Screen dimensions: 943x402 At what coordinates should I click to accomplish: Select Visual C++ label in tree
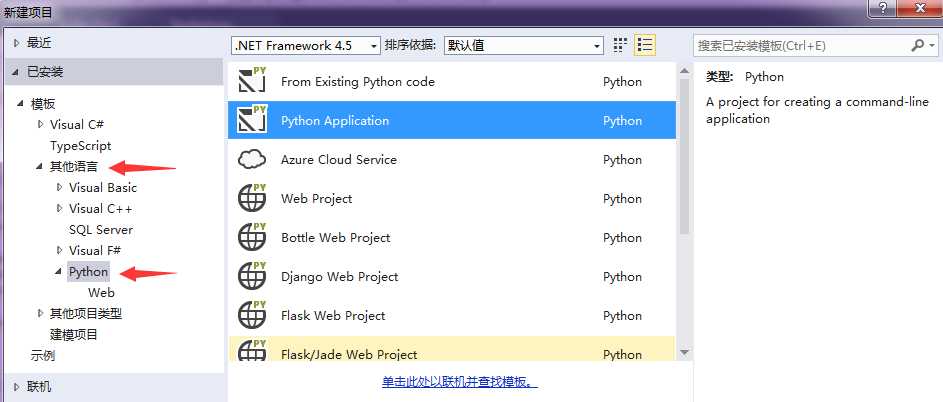coord(100,208)
